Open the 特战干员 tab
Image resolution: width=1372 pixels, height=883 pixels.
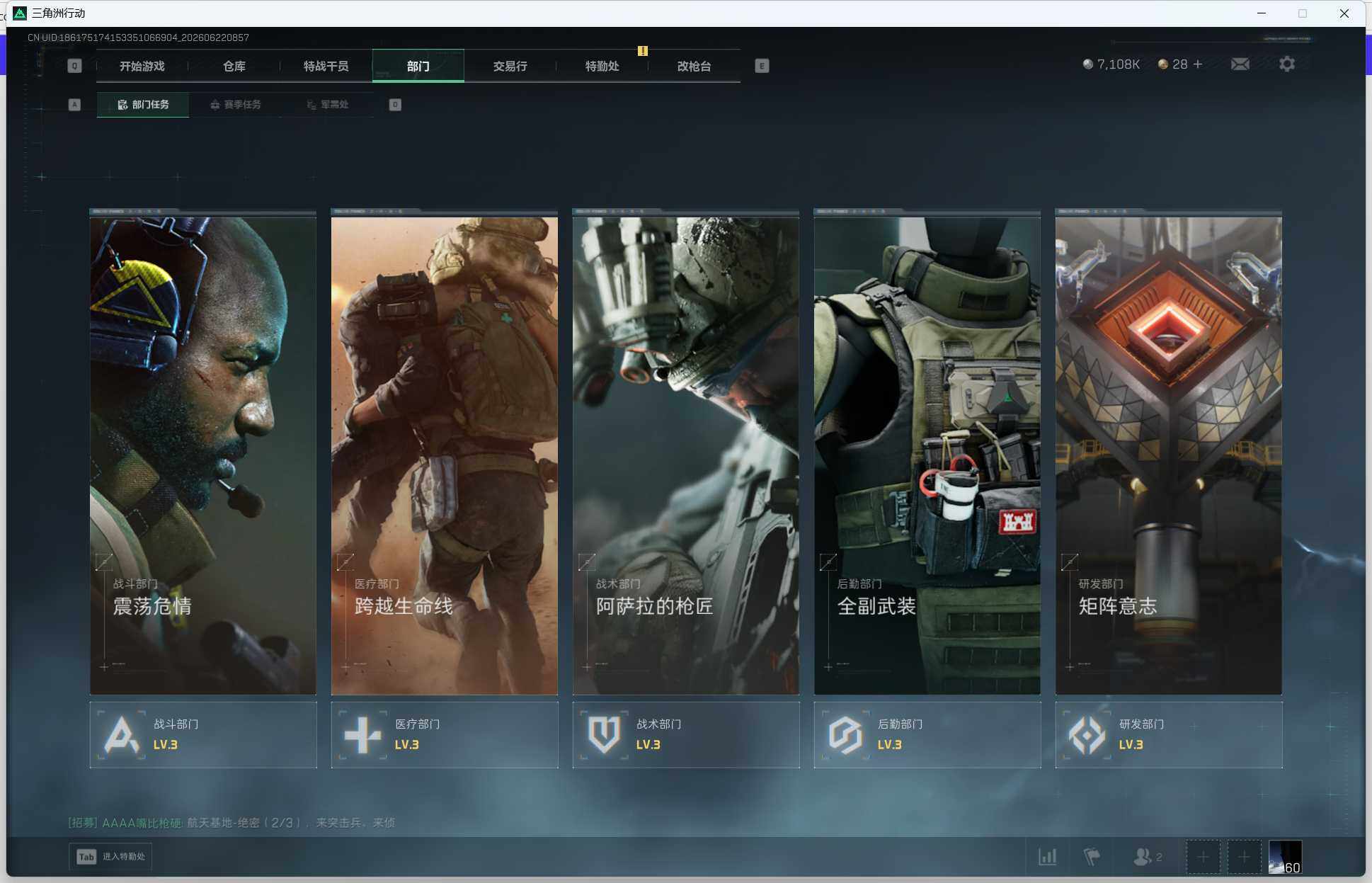pyautogui.click(x=326, y=66)
